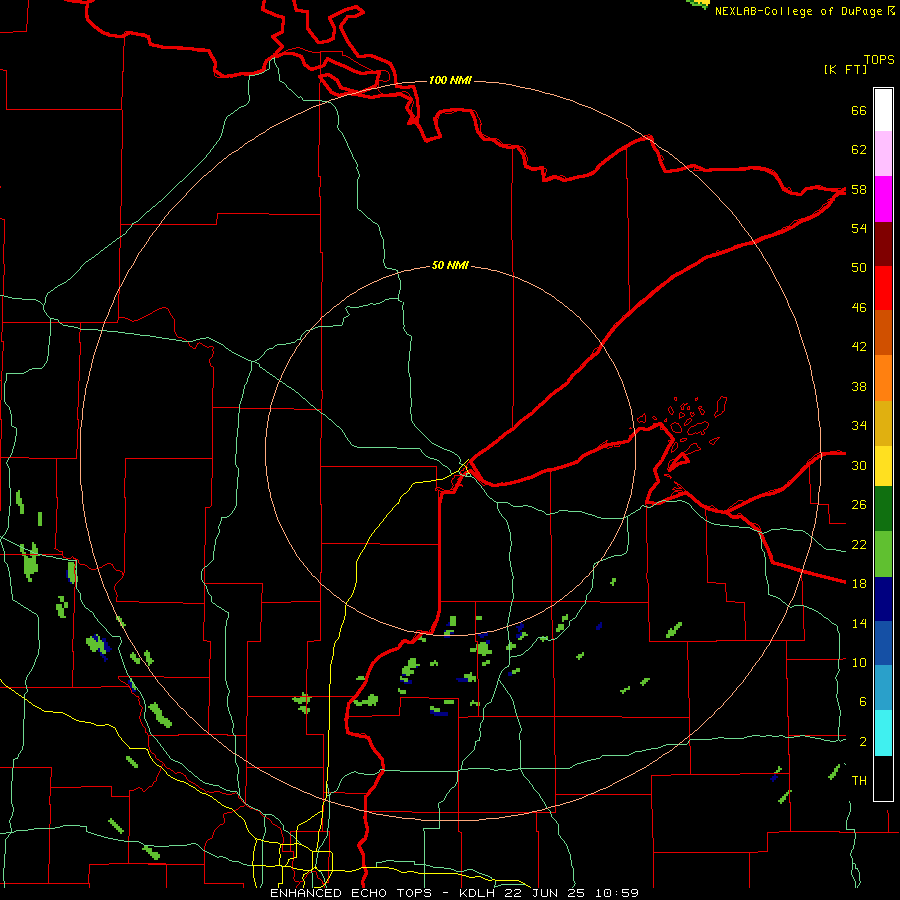The height and width of the screenshot is (900, 900).
Task: Click the dark green legend swatch near 26
Action: click(x=883, y=509)
